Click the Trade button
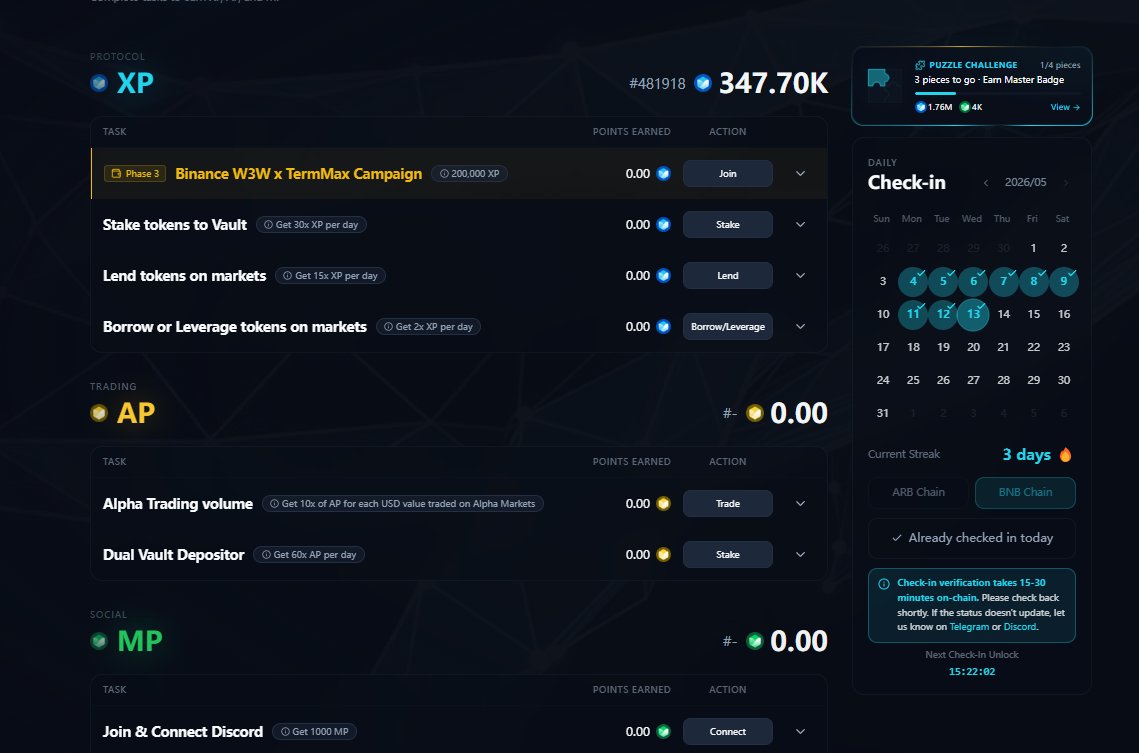Image resolution: width=1139 pixels, height=753 pixels. point(728,503)
